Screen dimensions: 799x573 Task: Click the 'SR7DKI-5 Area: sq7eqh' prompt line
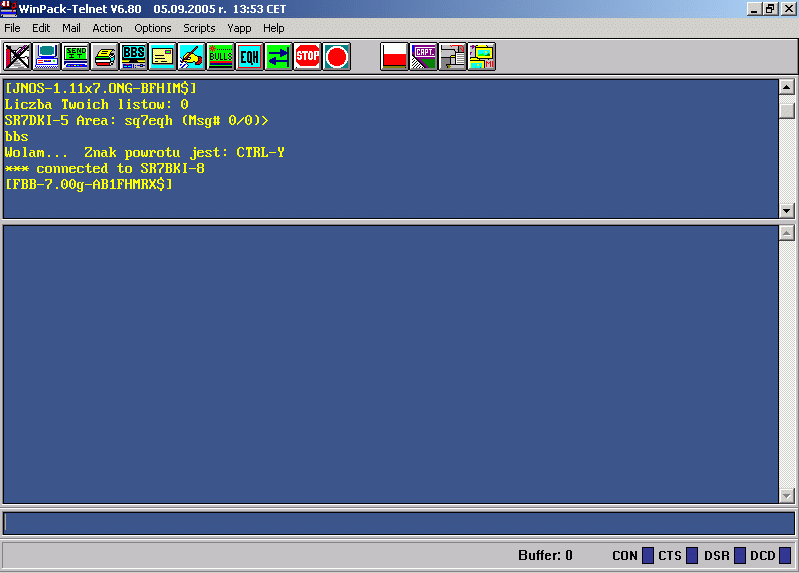tap(136, 120)
